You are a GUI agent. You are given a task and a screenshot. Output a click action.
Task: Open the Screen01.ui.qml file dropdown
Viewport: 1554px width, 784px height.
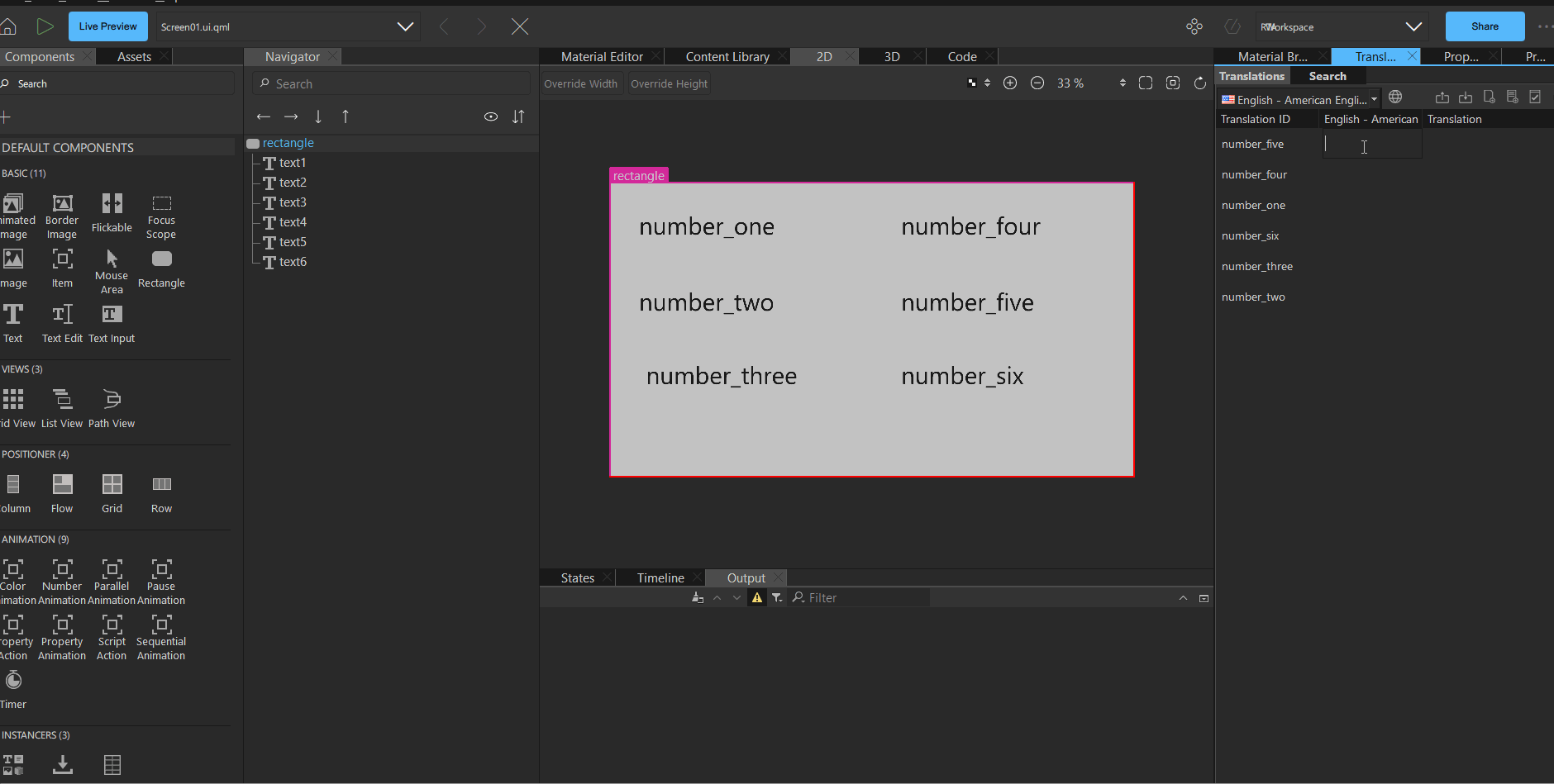[x=405, y=26]
